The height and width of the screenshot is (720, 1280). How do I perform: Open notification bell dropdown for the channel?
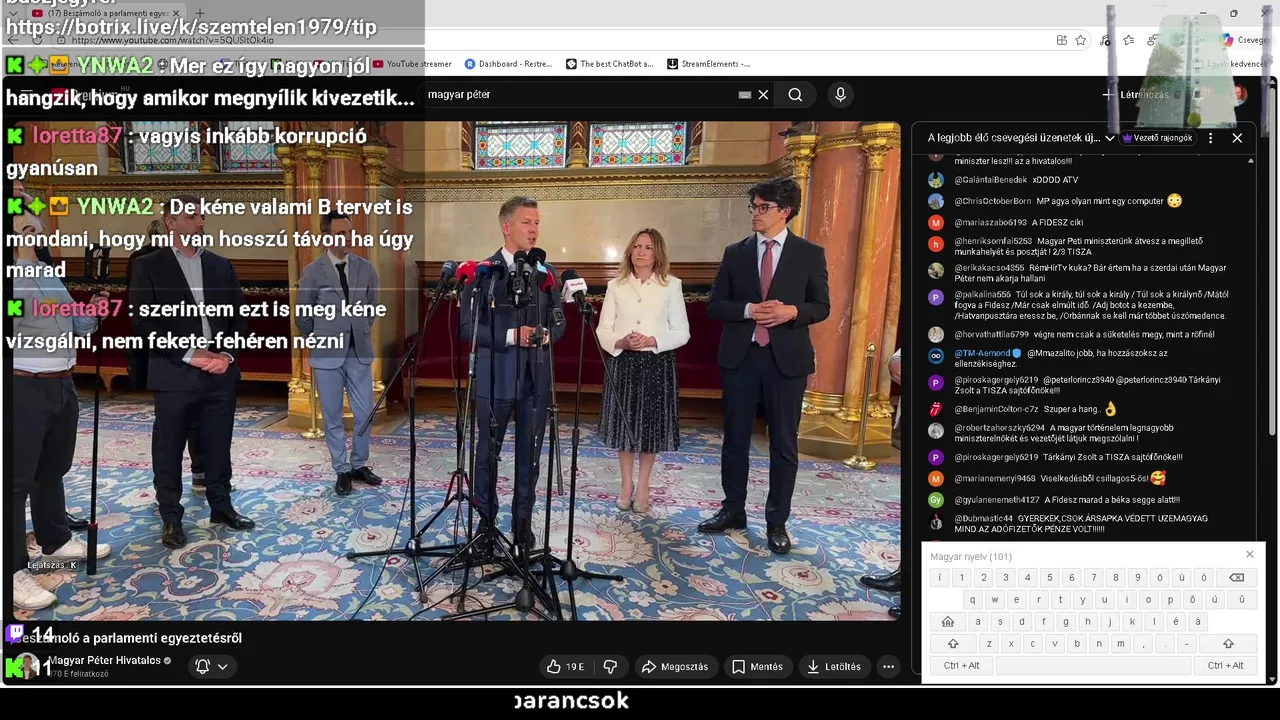point(212,666)
